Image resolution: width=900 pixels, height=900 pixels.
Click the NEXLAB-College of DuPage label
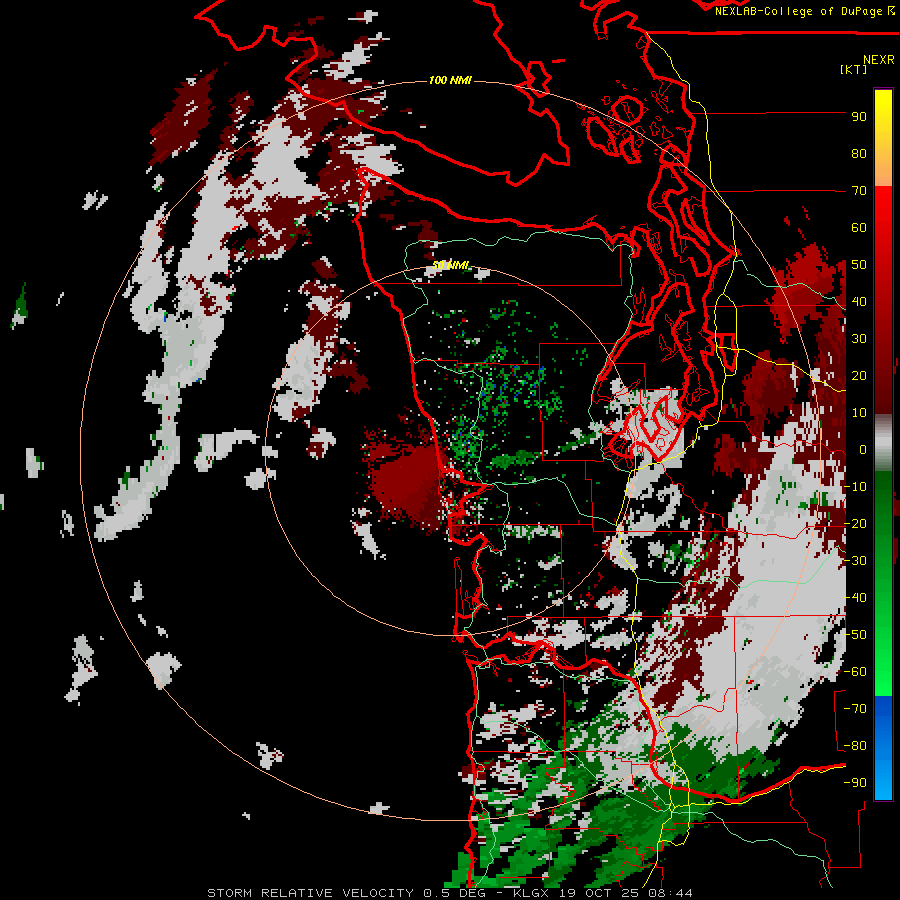pyautogui.click(x=800, y=11)
